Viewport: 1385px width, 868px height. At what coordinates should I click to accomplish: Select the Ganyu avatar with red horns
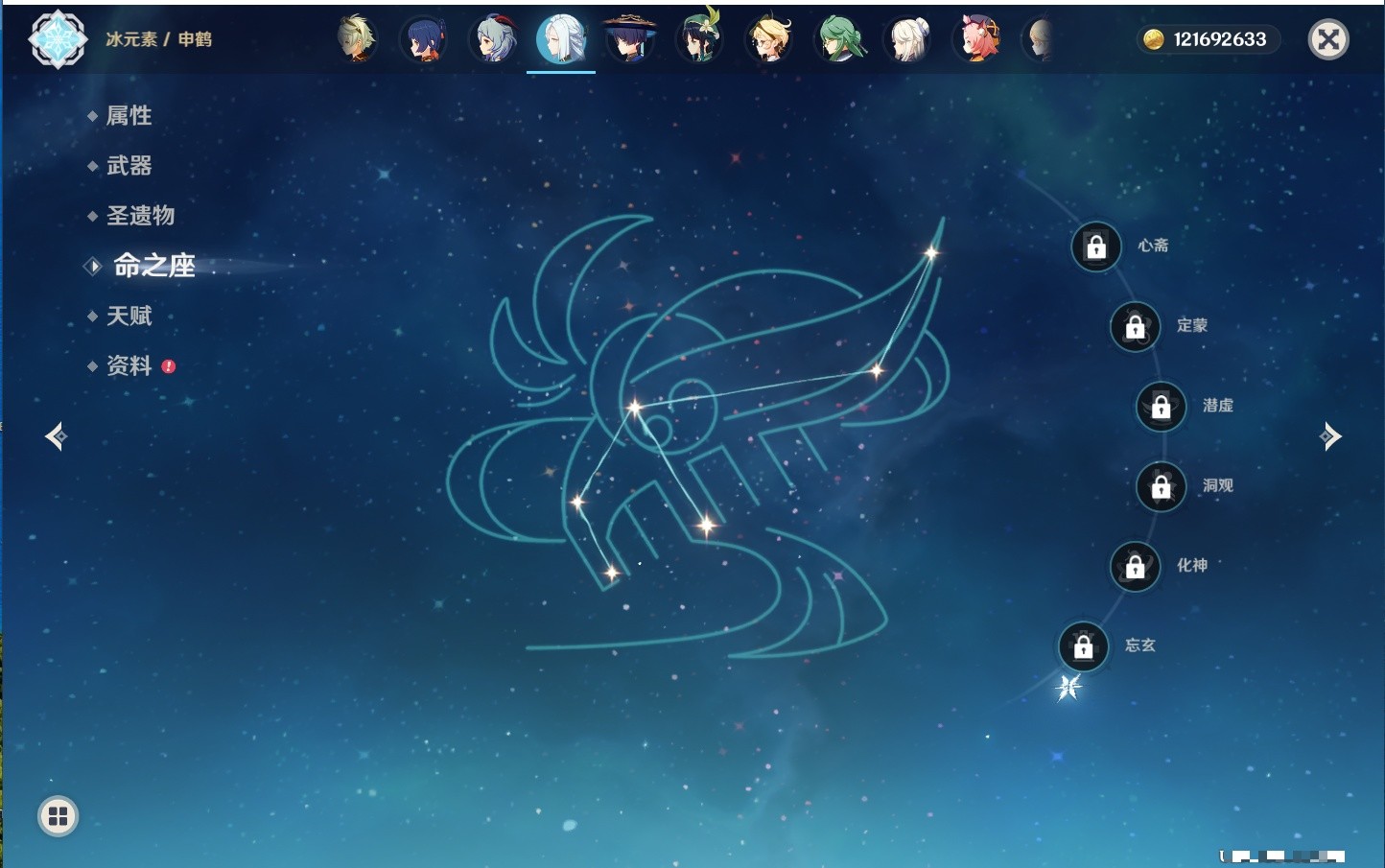pos(493,39)
